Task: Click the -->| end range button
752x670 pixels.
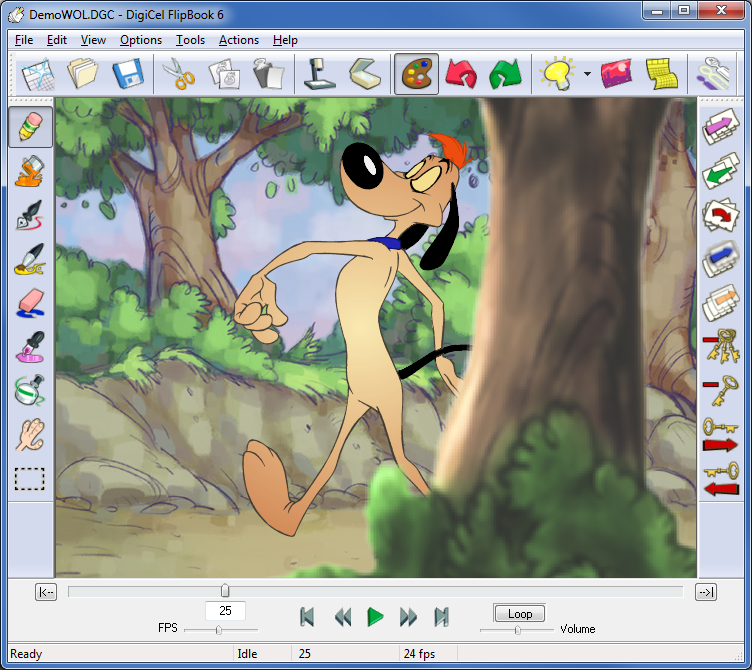Action: (x=706, y=592)
